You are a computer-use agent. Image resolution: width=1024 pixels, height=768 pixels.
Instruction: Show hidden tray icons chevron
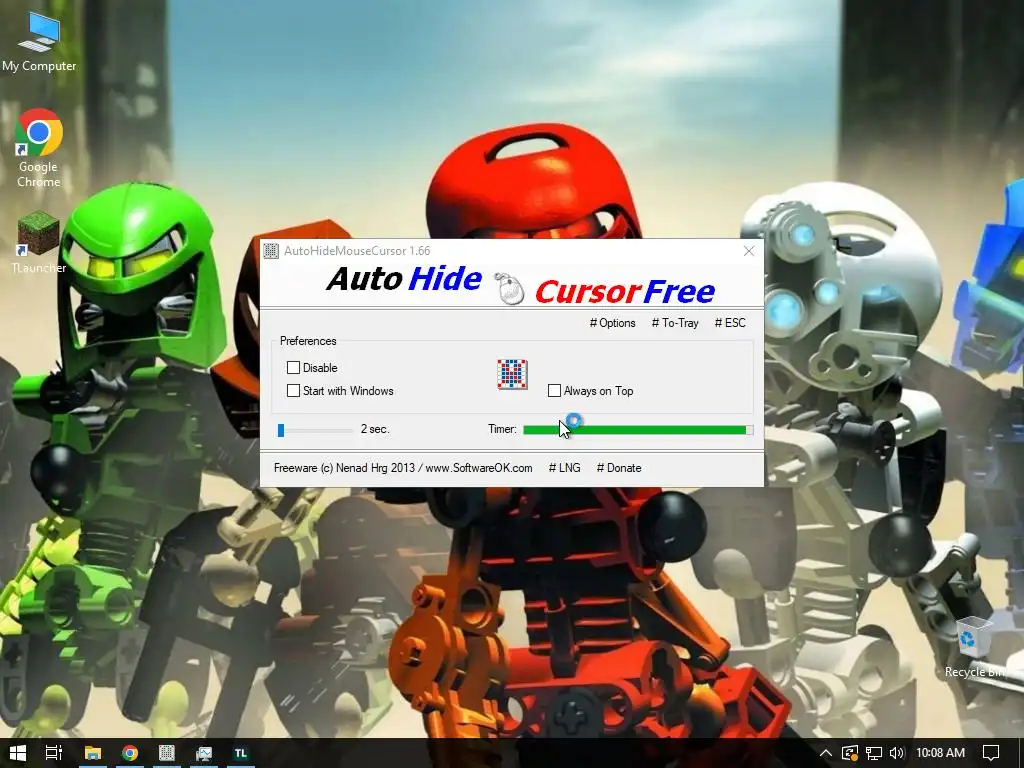pos(825,753)
